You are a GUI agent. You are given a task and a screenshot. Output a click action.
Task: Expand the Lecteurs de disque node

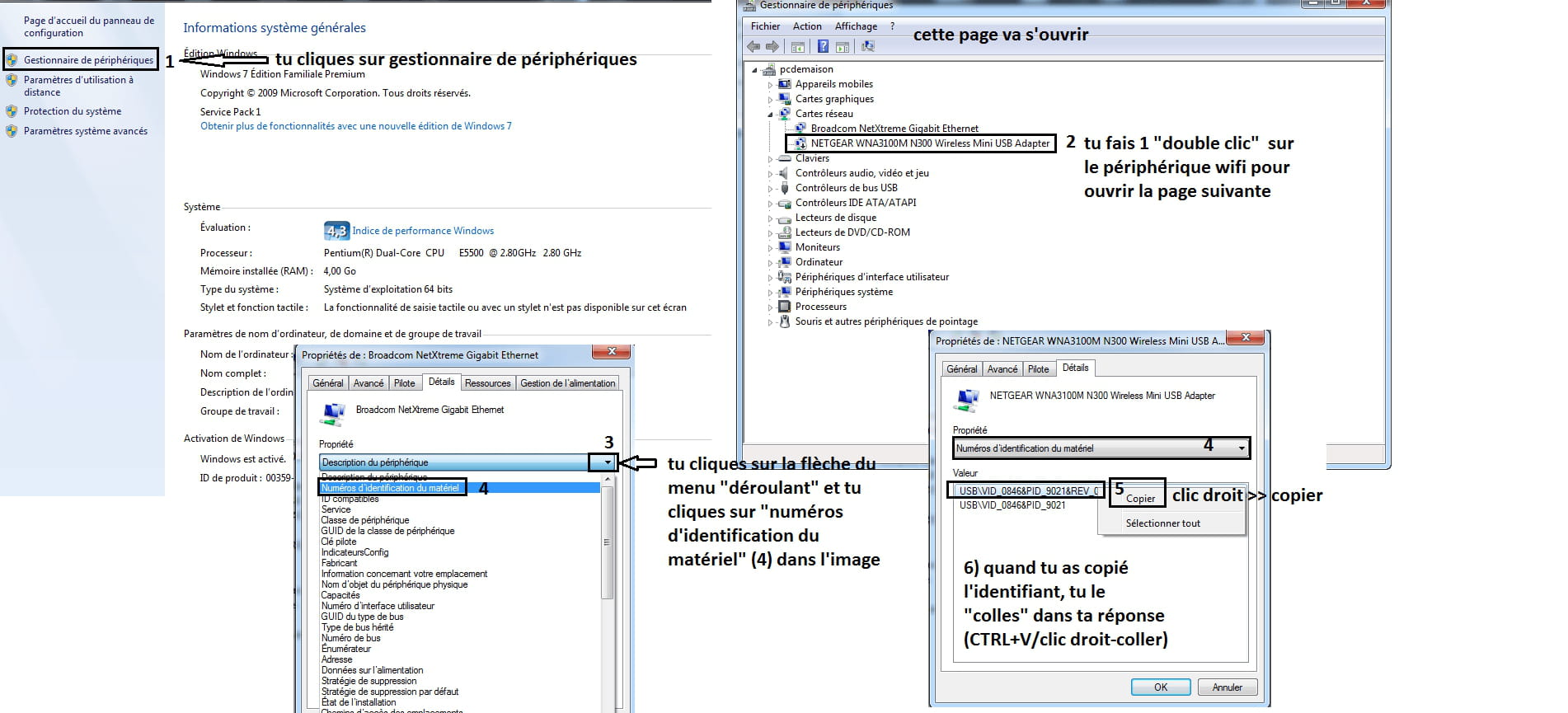[771, 218]
